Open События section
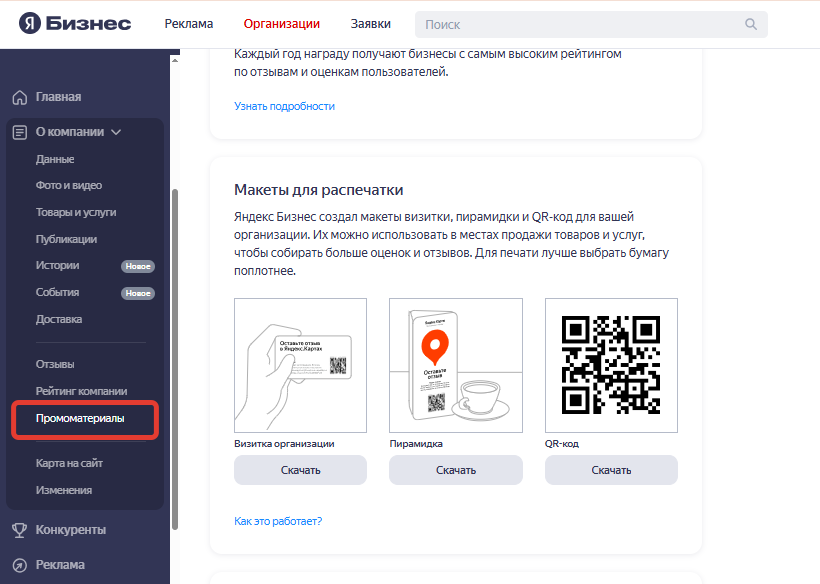Viewport: 820px width, 584px height. tap(58, 292)
